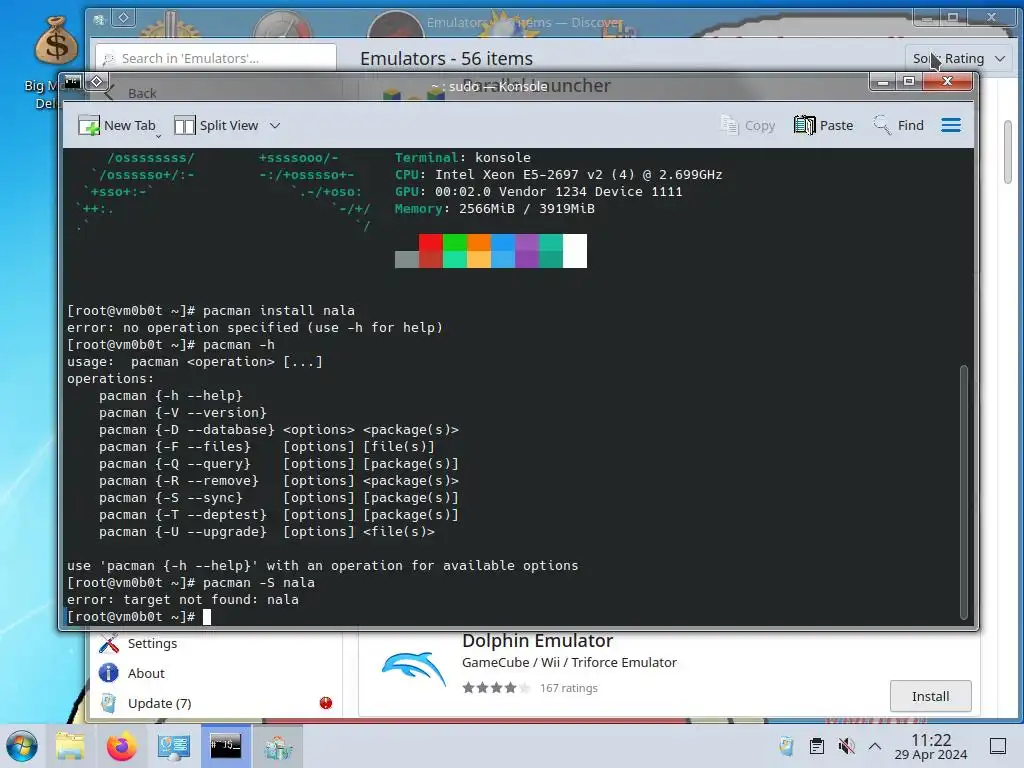The width and height of the screenshot is (1024, 768).
Task: Click Dolphin Emulator star rating
Action: (496, 688)
